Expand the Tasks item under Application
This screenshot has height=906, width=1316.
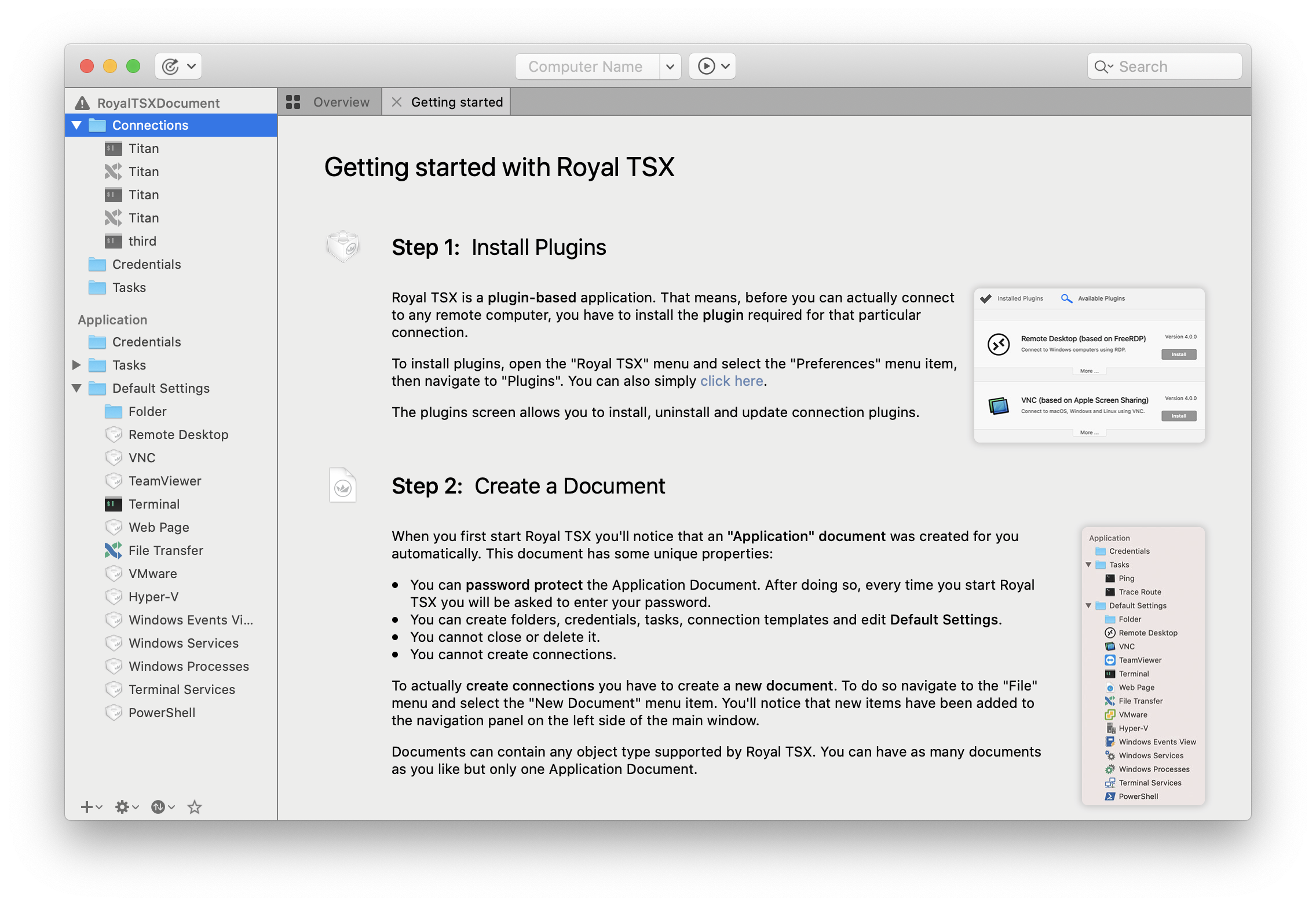[78, 364]
